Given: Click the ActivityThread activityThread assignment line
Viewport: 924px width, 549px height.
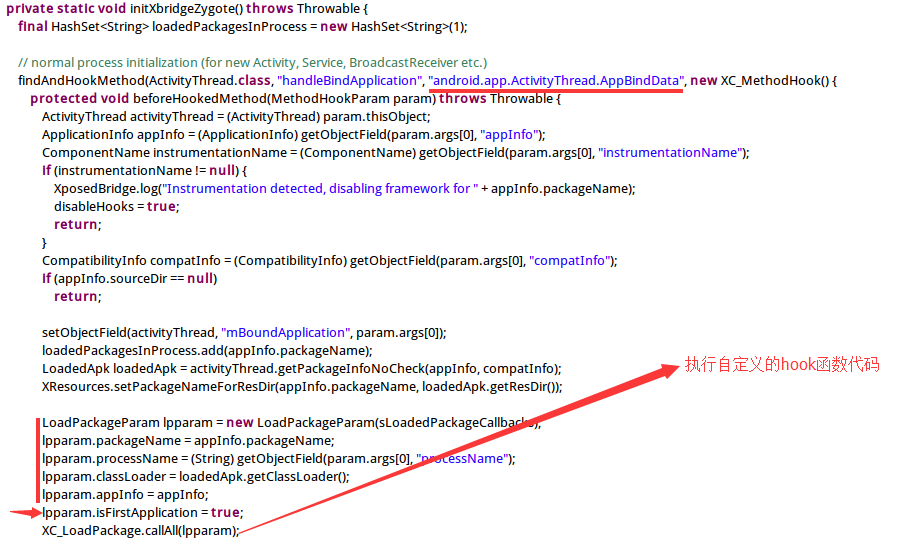Looking at the screenshot, I should (236, 117).
